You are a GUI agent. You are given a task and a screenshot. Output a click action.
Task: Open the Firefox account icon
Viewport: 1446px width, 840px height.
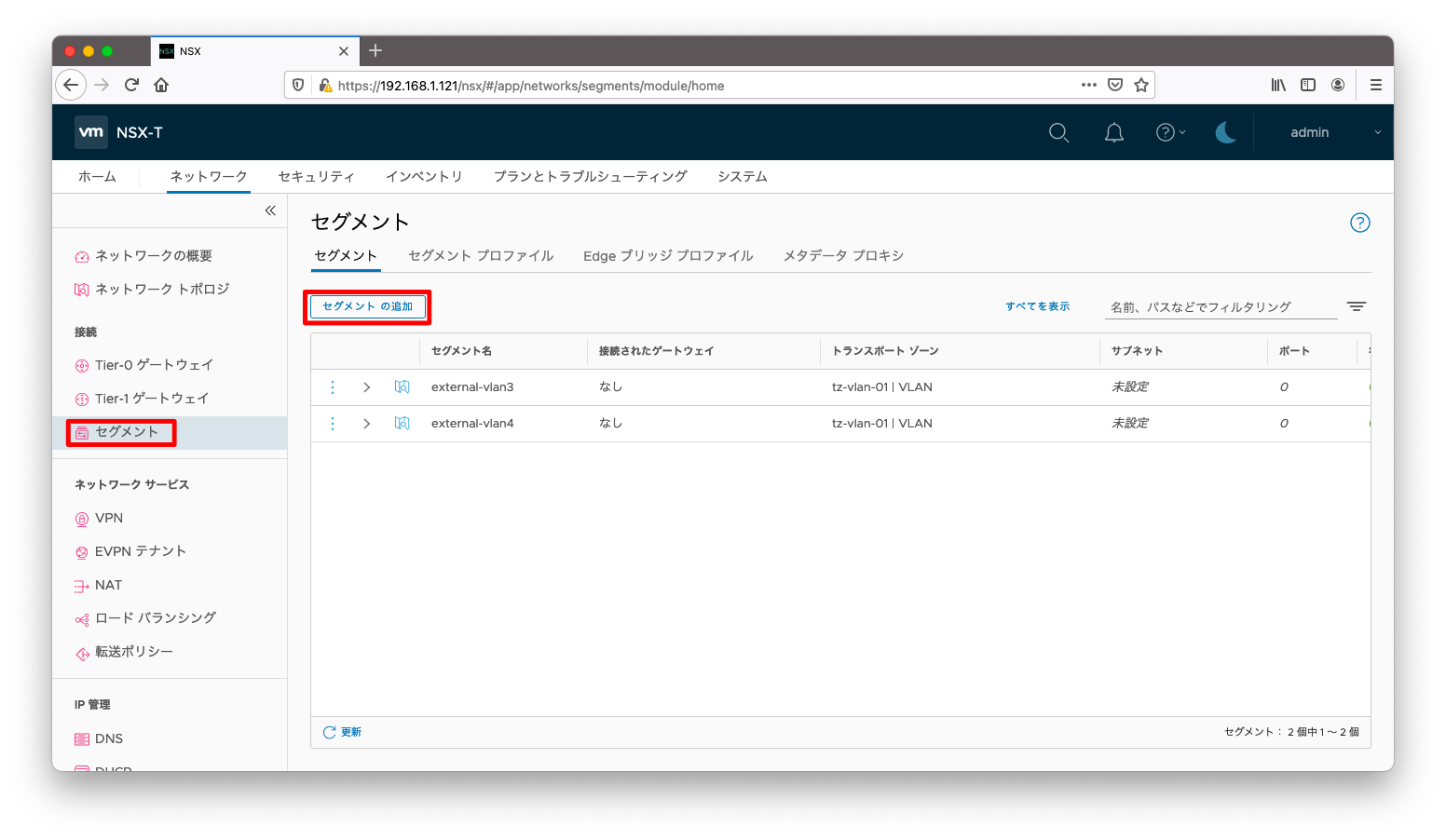tap(1338, 85)
